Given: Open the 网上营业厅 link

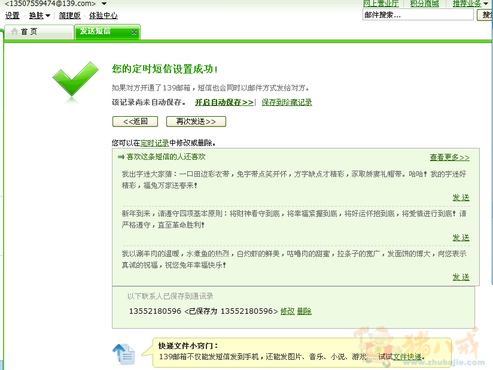Looking at the screenshot, I should (x=381, y=4).
